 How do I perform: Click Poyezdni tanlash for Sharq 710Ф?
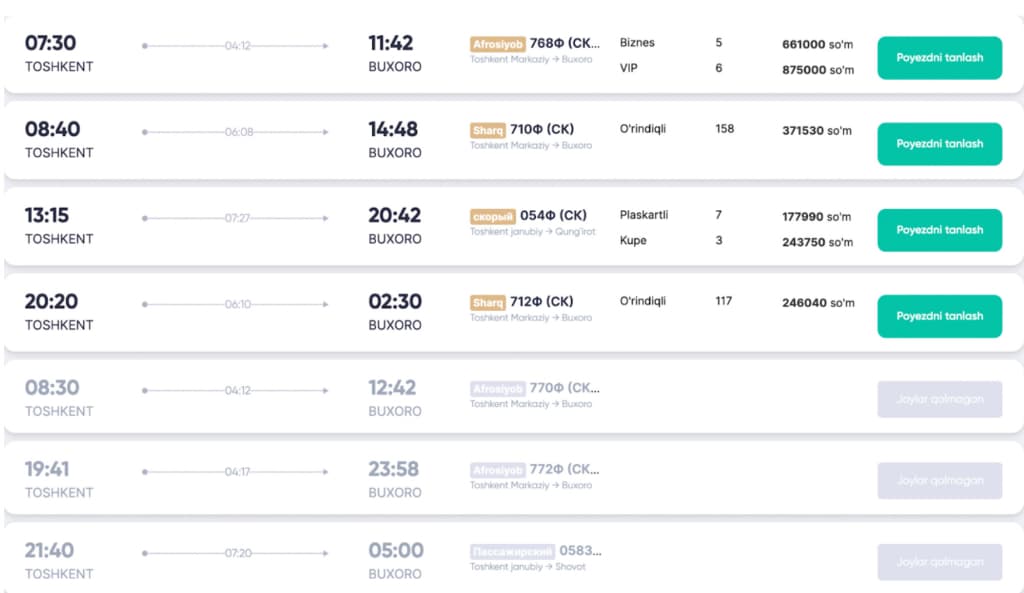click(x=939, y=144)
